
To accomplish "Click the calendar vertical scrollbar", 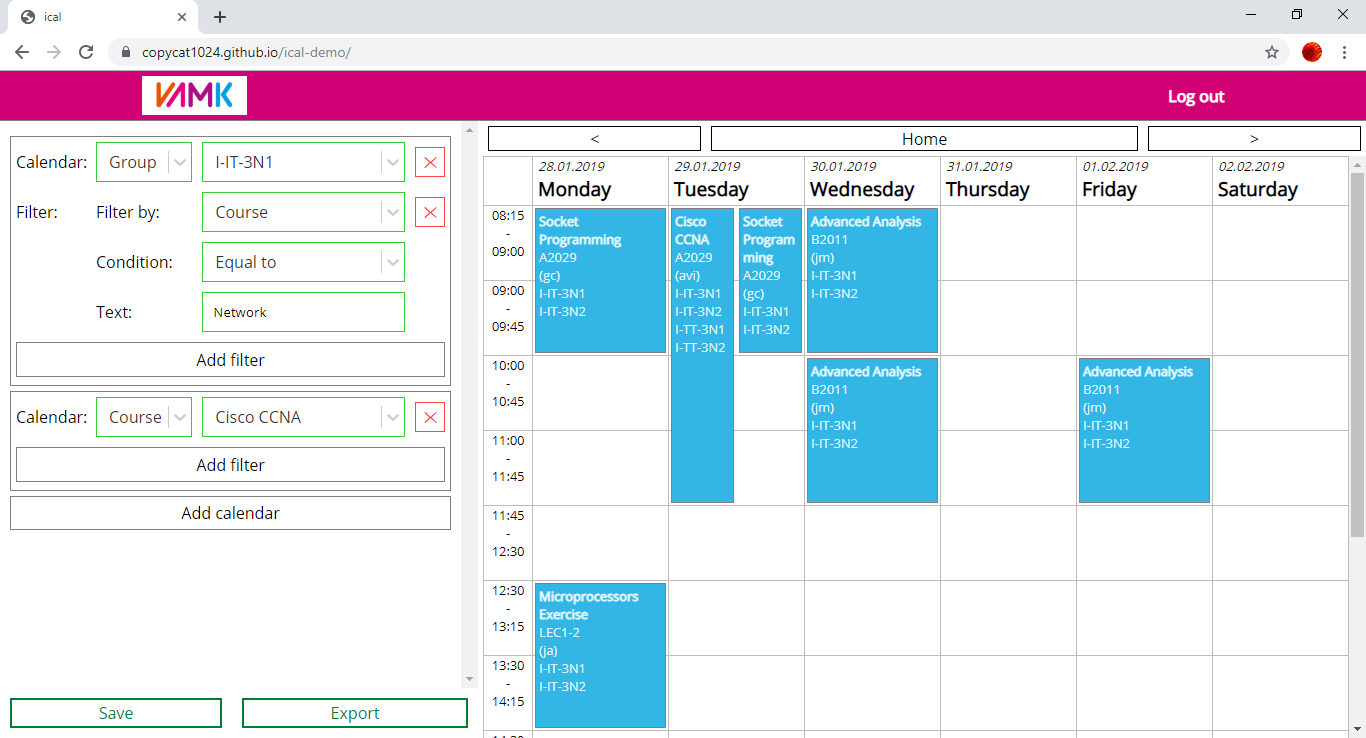I will (1357, 354).
